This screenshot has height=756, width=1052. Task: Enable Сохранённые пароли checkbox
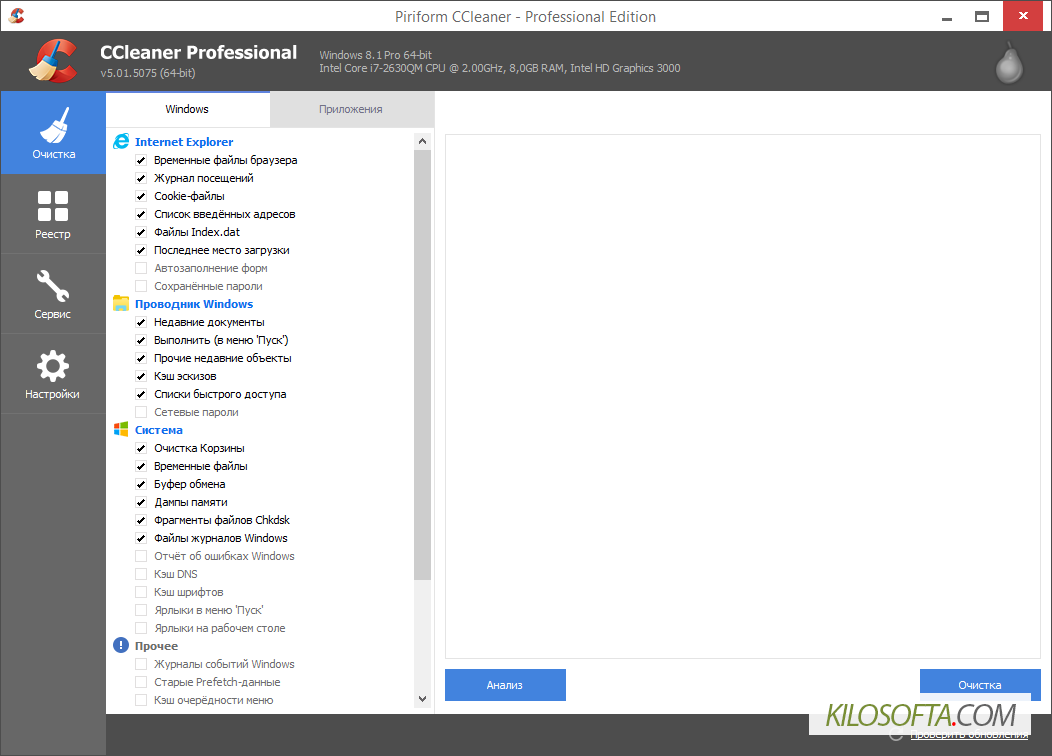pos(141,286)
